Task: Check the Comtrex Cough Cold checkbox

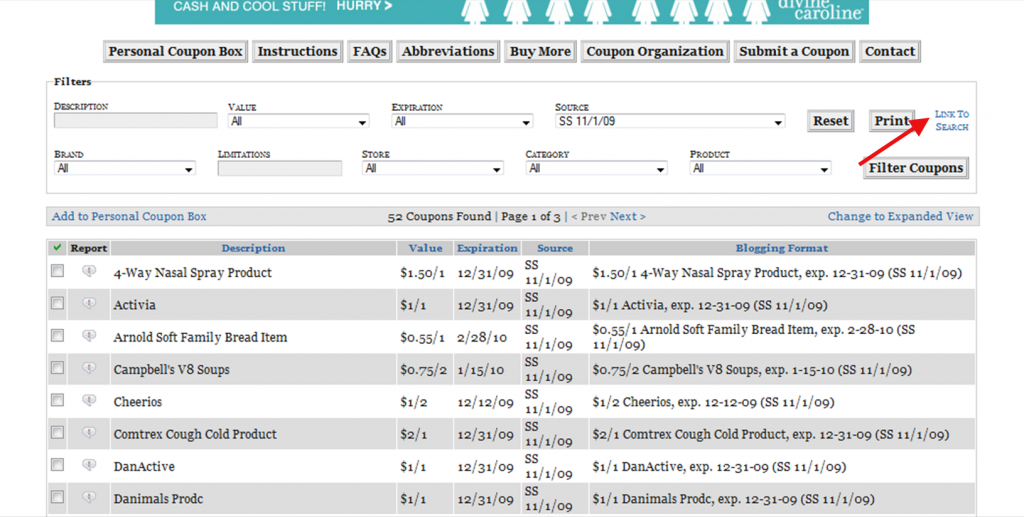Action: pyautogui.click(x=57, y=433)
